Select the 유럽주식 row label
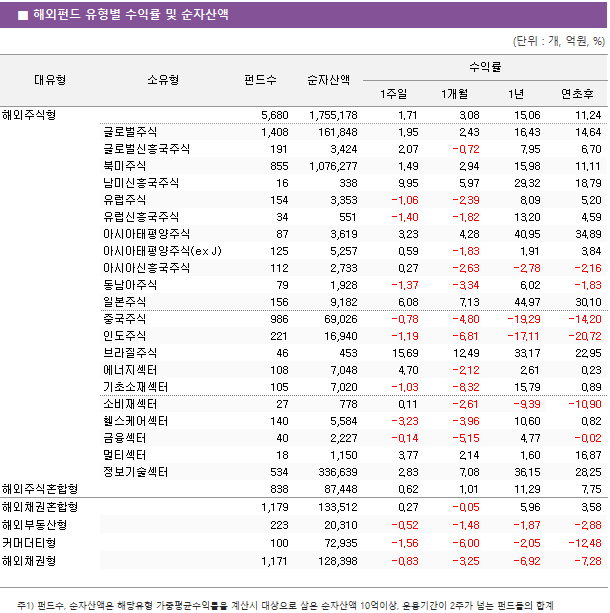The width and height of the screenshot is (610, 613). [125, 200]
